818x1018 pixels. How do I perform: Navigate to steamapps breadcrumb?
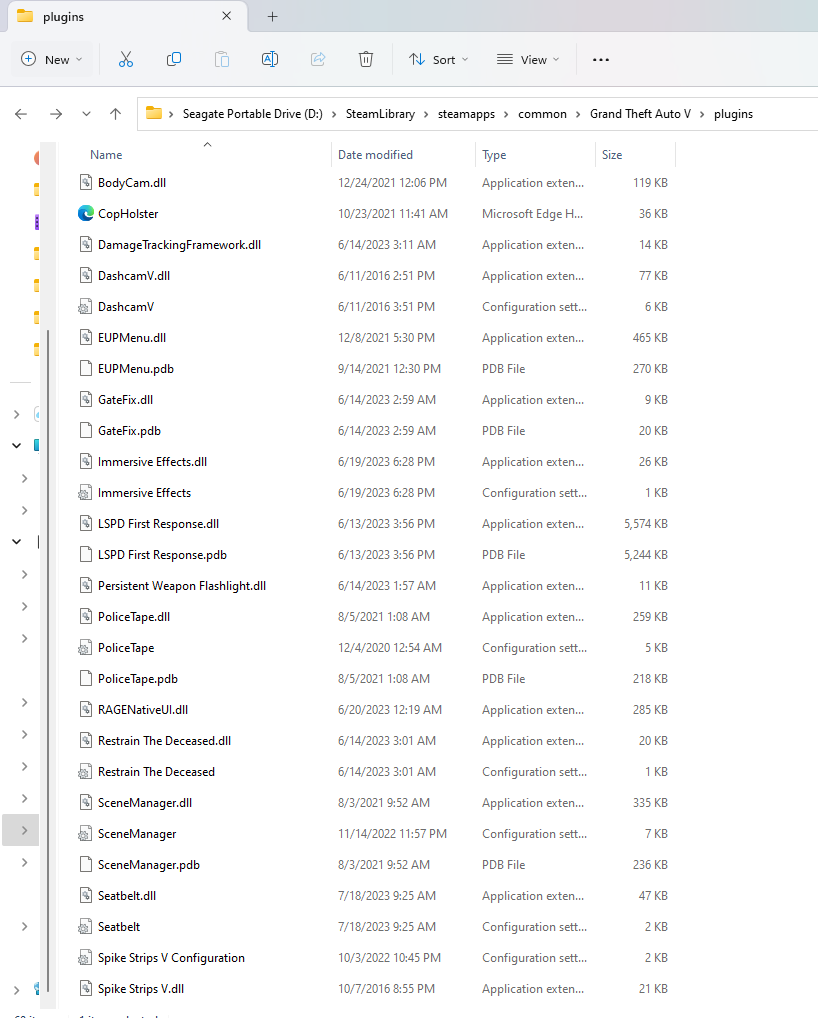point(466,114)
